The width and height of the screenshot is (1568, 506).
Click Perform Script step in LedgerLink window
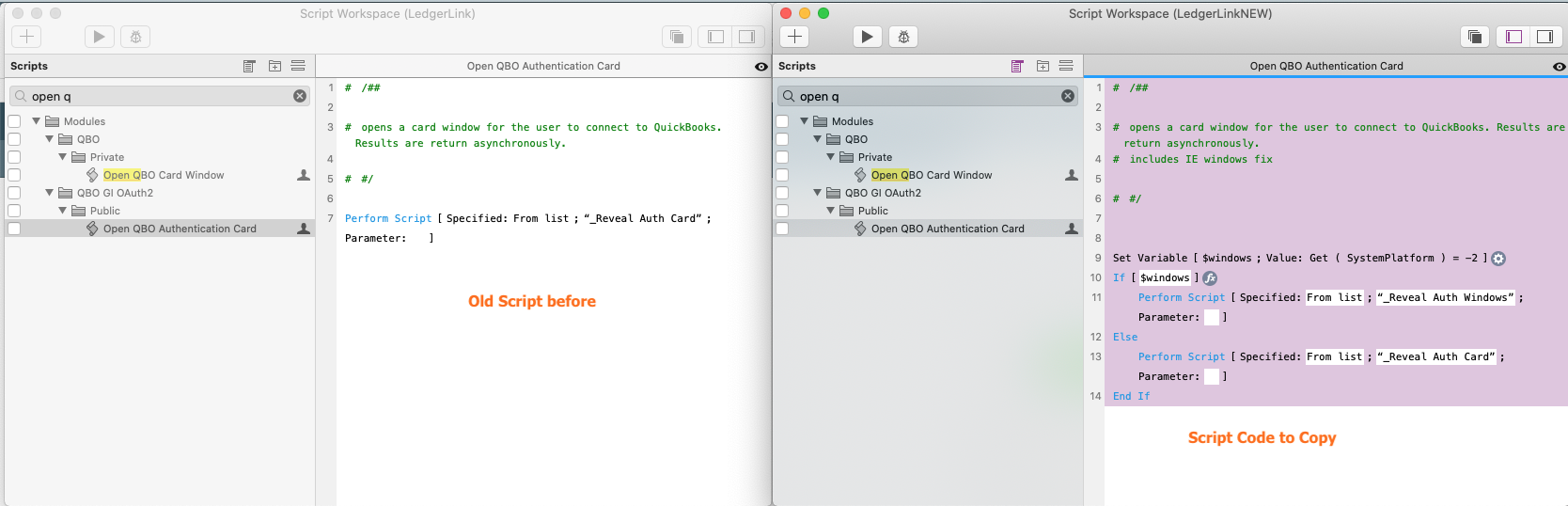pos(388,218)
